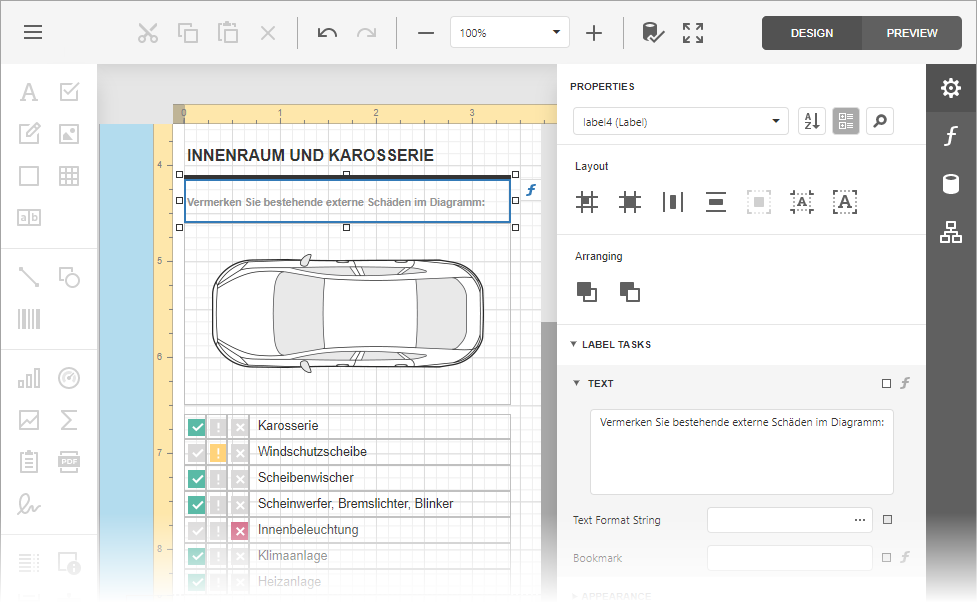Open the zoom level 100% dropdown
This screenshot has height=603, width=977.
509,32
